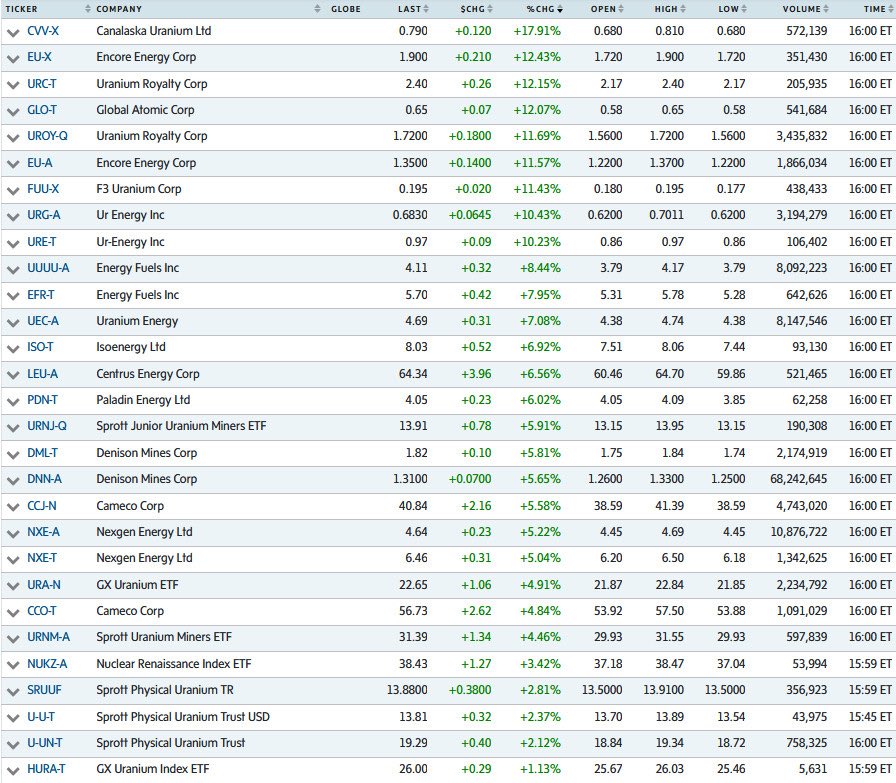
Task: Select the Sprott Physical Uranium TR name
Action: [165, 690]
